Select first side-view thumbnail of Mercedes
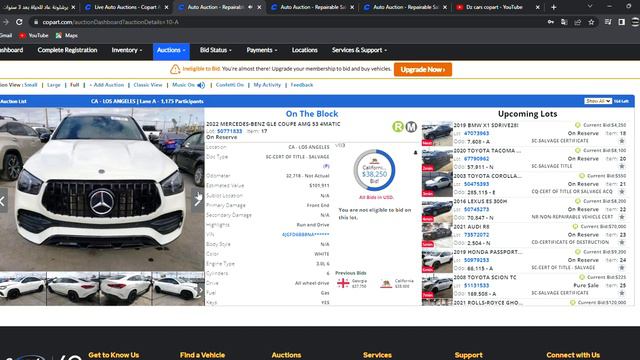The image size is (640, 360). (x=23, y=289)
